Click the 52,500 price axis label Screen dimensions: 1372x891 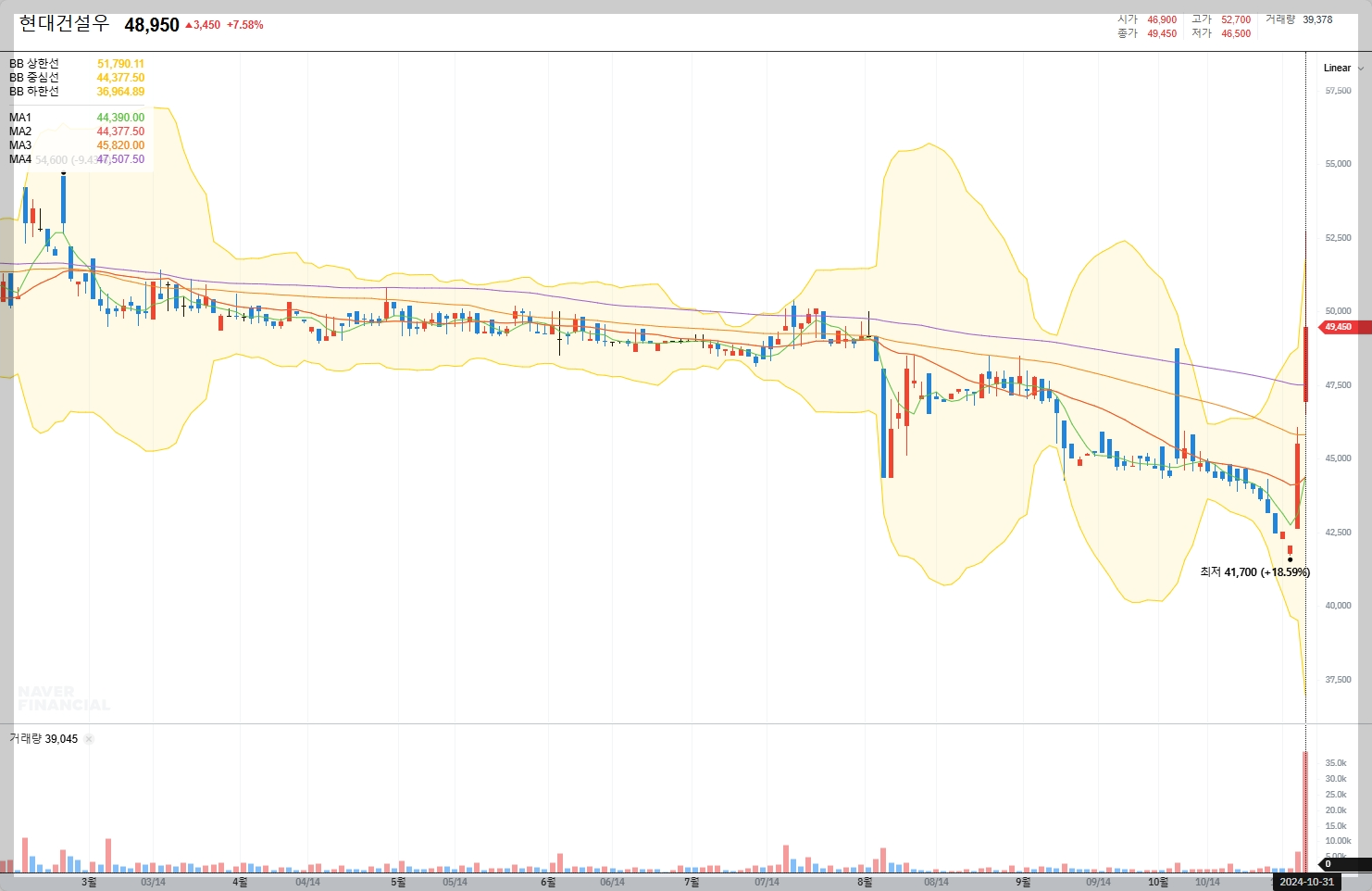click(x=1338, y=238)
